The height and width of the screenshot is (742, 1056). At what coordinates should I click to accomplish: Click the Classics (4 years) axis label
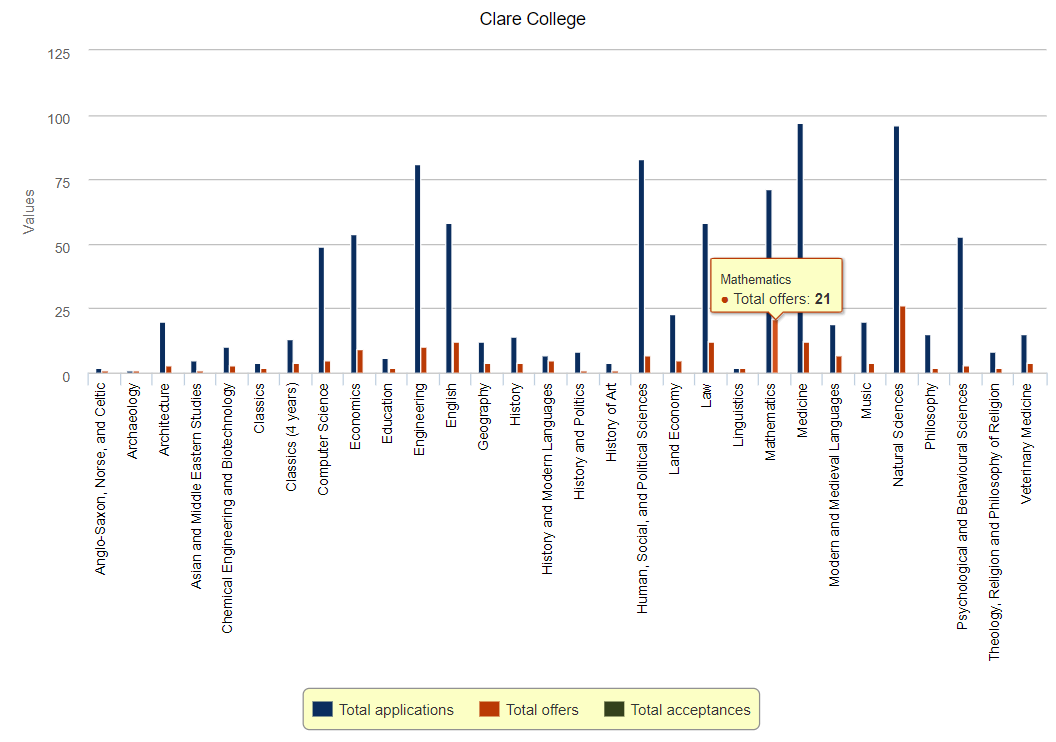click(x=292, y=437)
